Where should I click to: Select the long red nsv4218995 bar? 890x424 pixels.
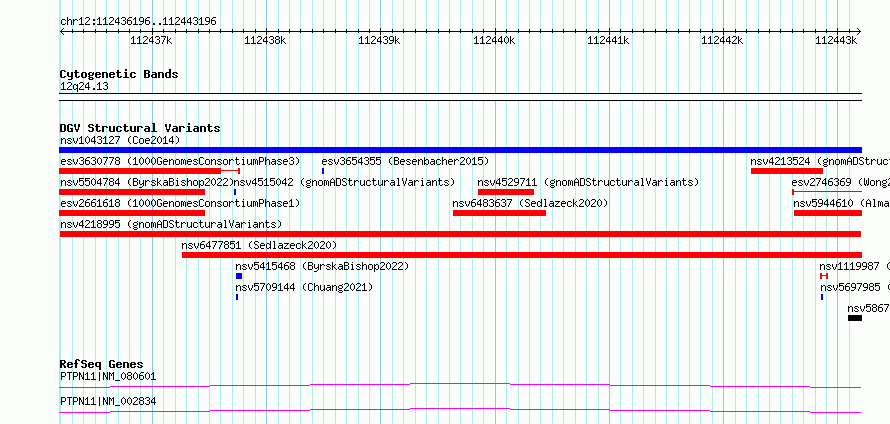click(x=460, y=234)
